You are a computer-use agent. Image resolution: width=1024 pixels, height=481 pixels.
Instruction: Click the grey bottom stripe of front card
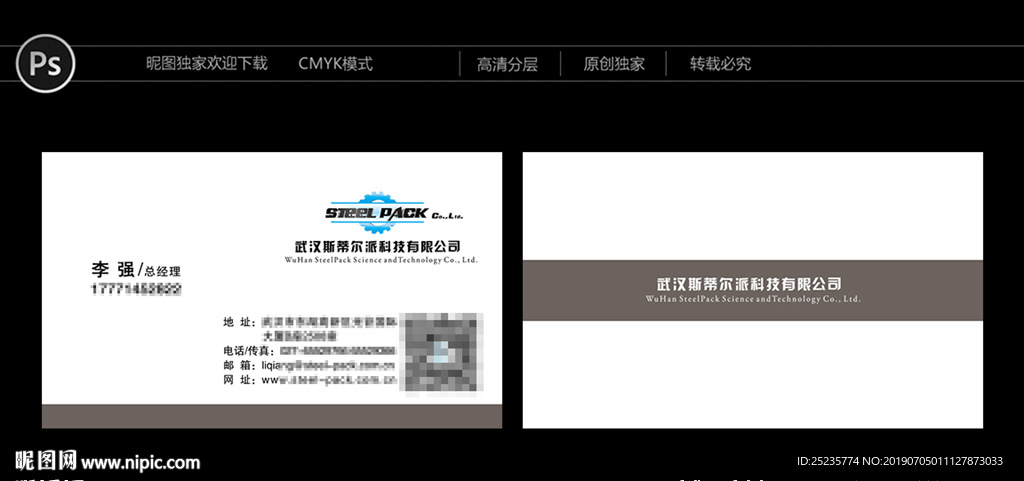pyautogui.click(x=272, y=416)
